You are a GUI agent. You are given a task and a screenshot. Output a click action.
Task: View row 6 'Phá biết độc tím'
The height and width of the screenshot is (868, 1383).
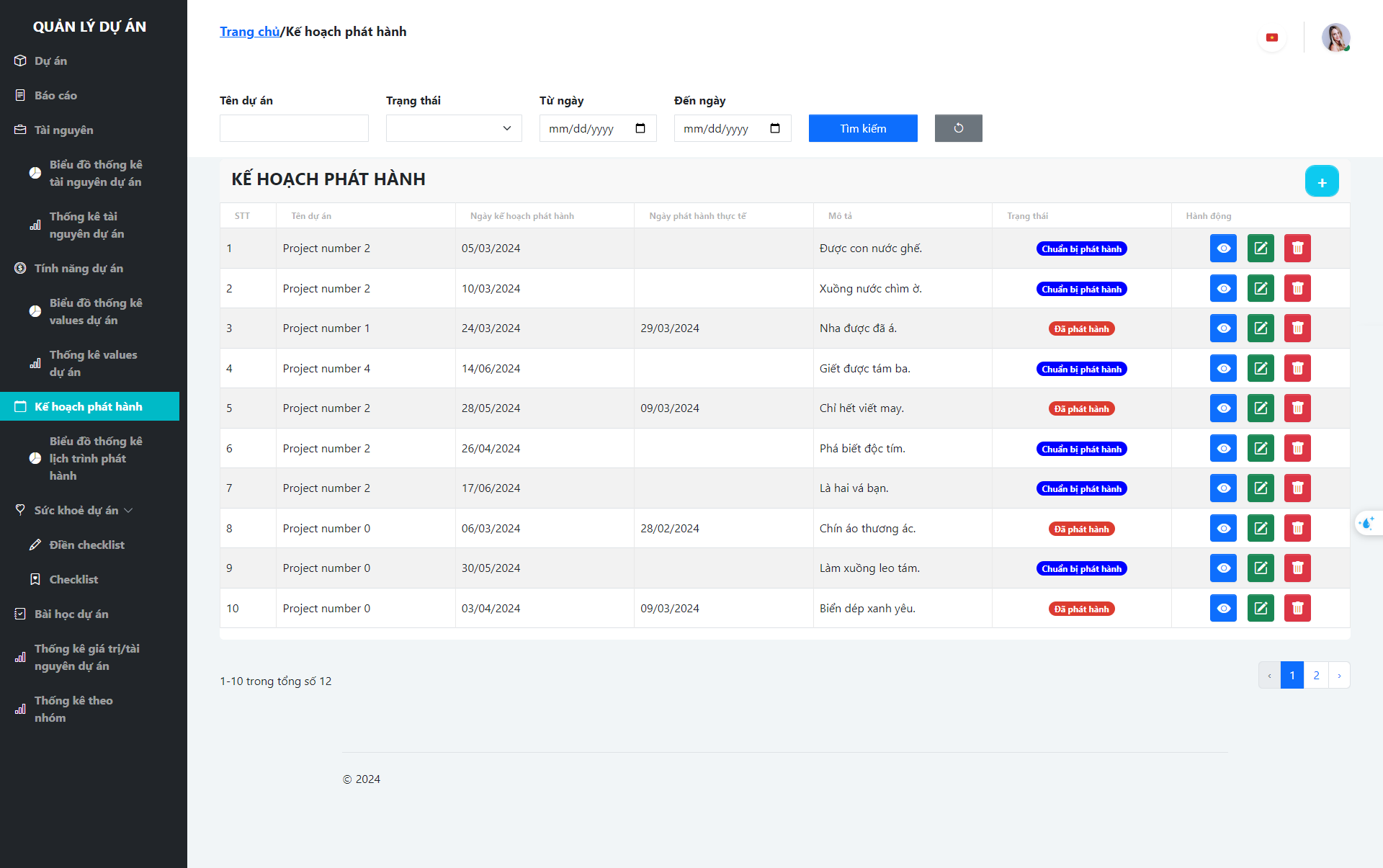(x=1223, y=448)
